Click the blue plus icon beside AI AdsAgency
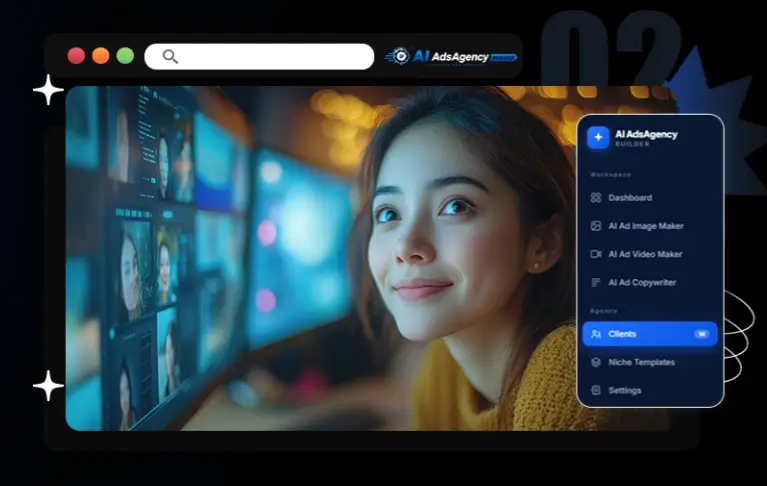 (598, 137)
